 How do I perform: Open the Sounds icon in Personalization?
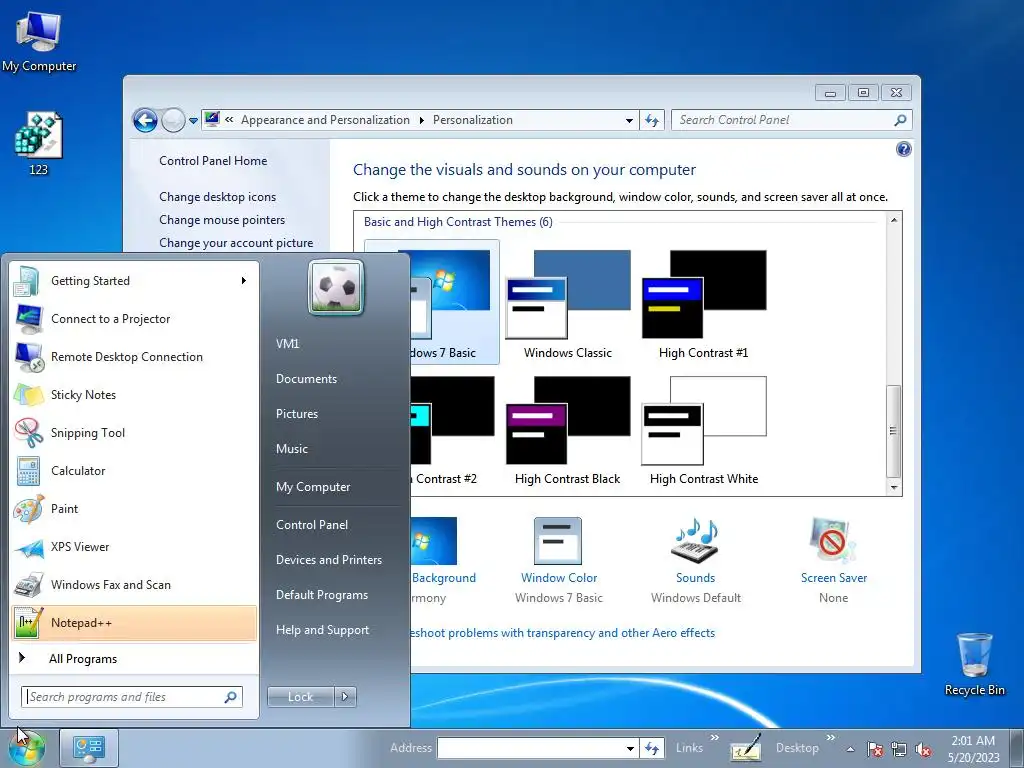[x=695, y=541]
